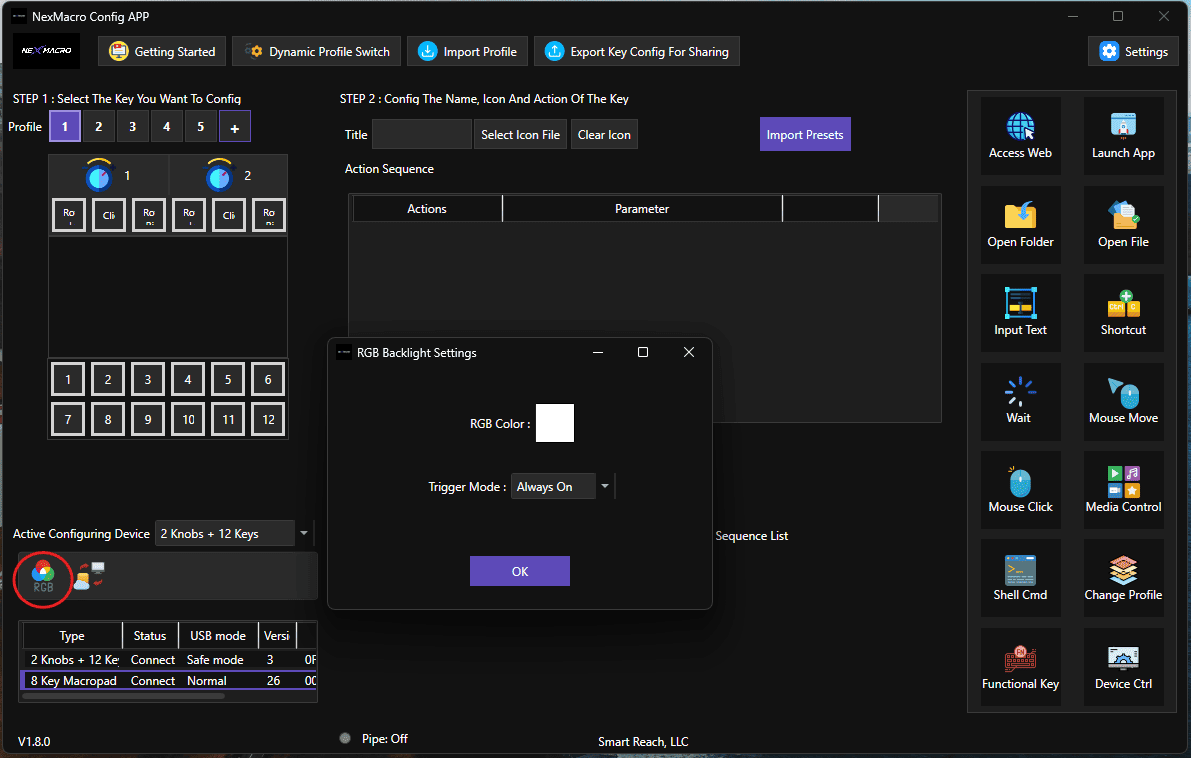This screenshot has height=758, width=1191.
Task: Add a Launch App action
Action: 1123,136
